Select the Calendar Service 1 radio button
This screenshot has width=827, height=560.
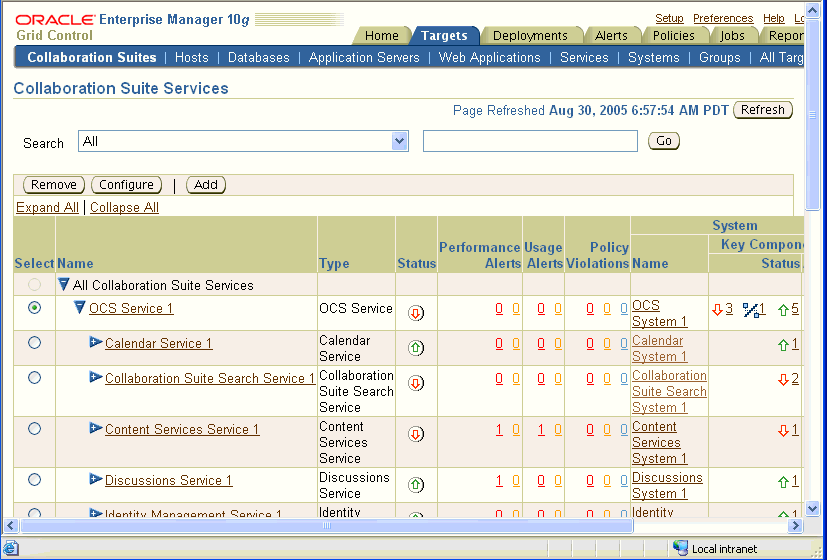35,343
